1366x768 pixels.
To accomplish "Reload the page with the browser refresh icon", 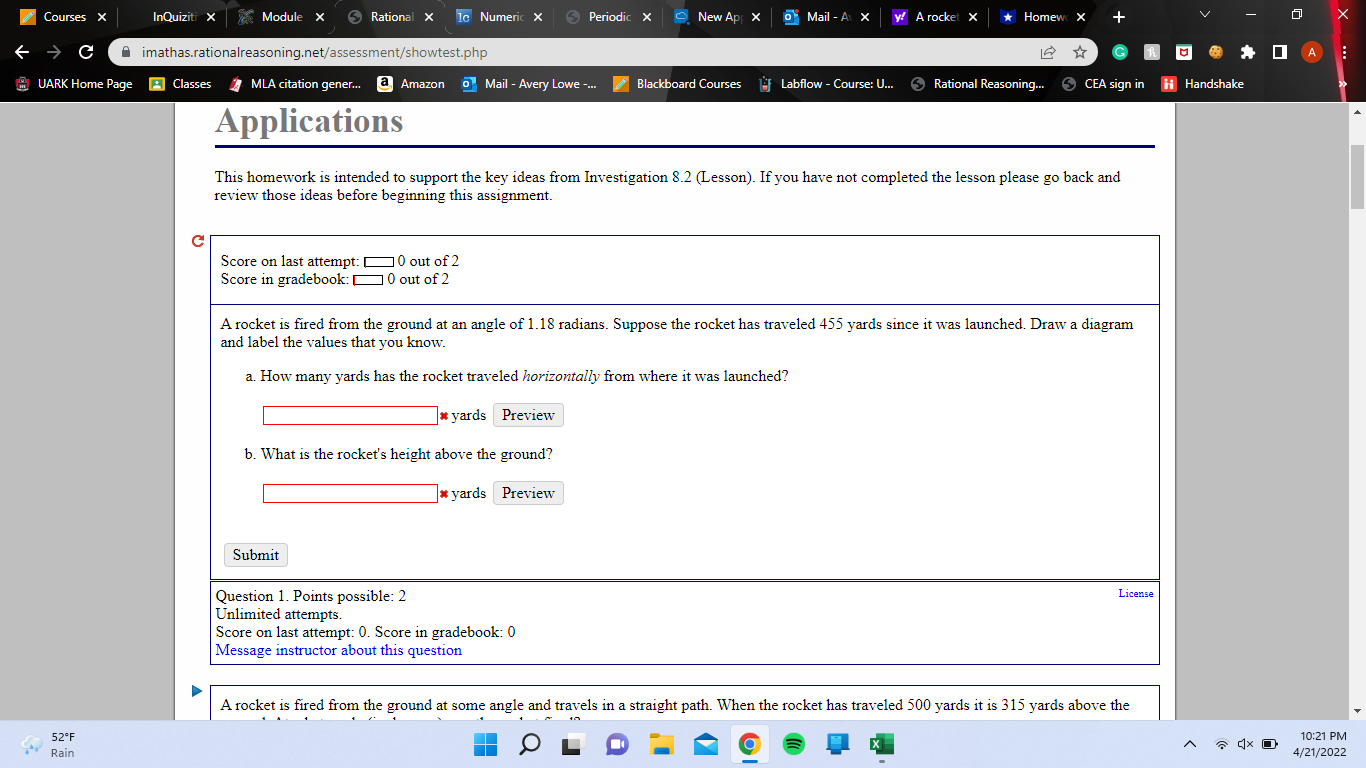I will point(86,52).
